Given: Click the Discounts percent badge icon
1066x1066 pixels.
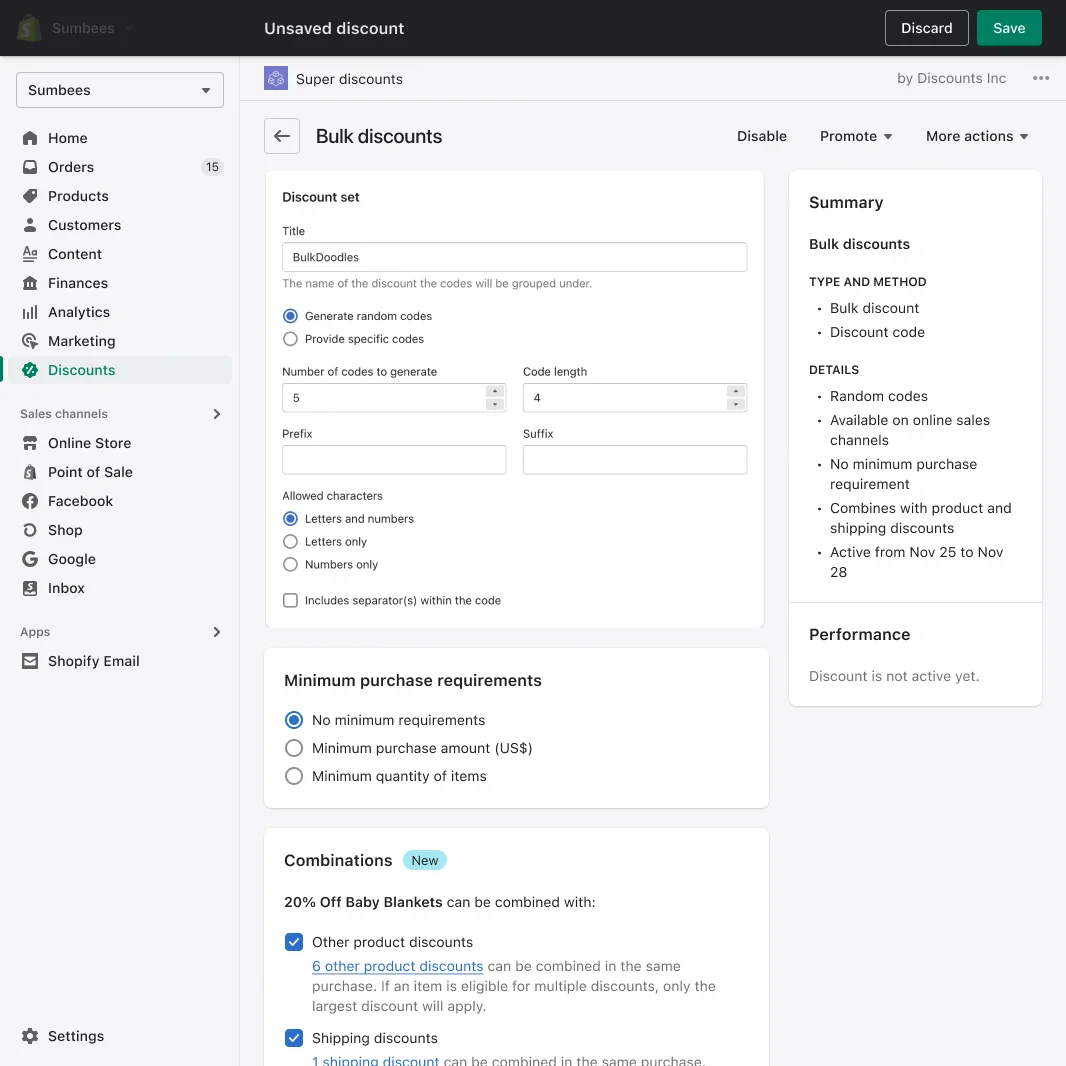Looking at the screenshot, I should (30, 370).
